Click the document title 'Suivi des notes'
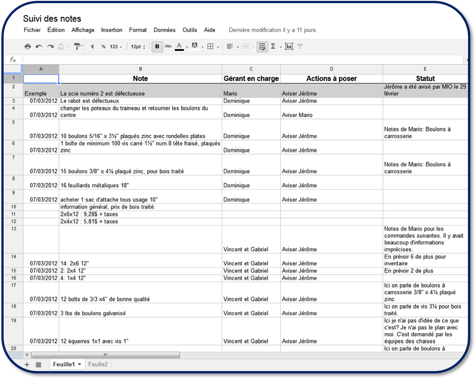Screen dimensions: 476x379 point(52,19)
